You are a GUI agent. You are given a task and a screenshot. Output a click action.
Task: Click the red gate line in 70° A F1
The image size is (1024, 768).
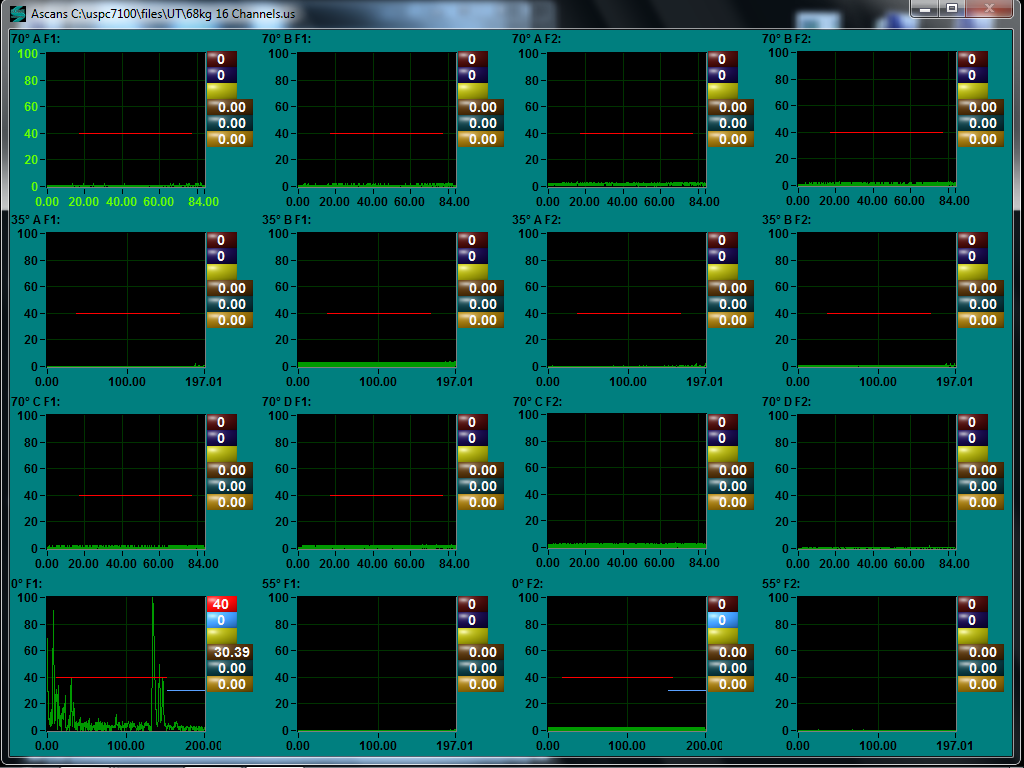click(x=135, y=133)
